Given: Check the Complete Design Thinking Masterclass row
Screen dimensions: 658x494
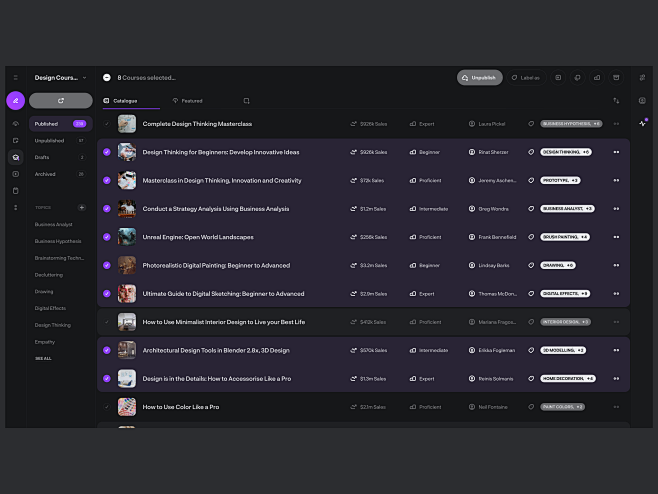Looking at the screenshot, I should (x=107, y=124).
